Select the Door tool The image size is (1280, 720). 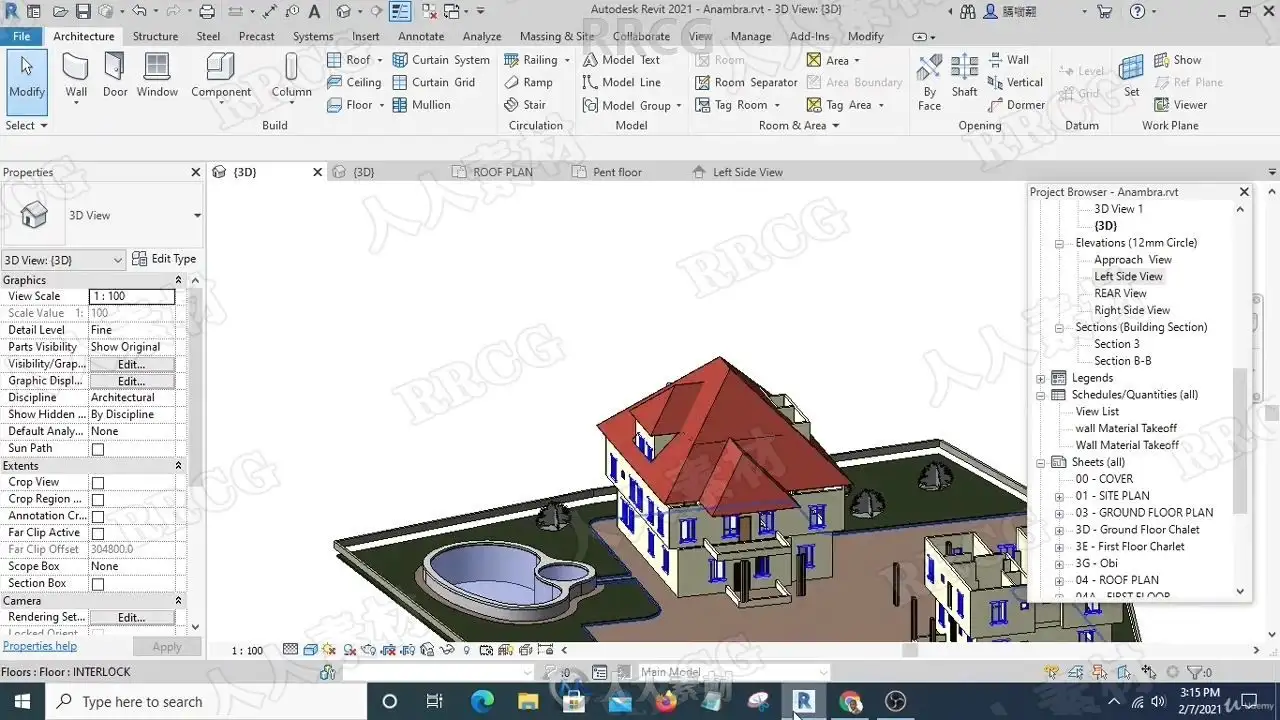point(115,77)
